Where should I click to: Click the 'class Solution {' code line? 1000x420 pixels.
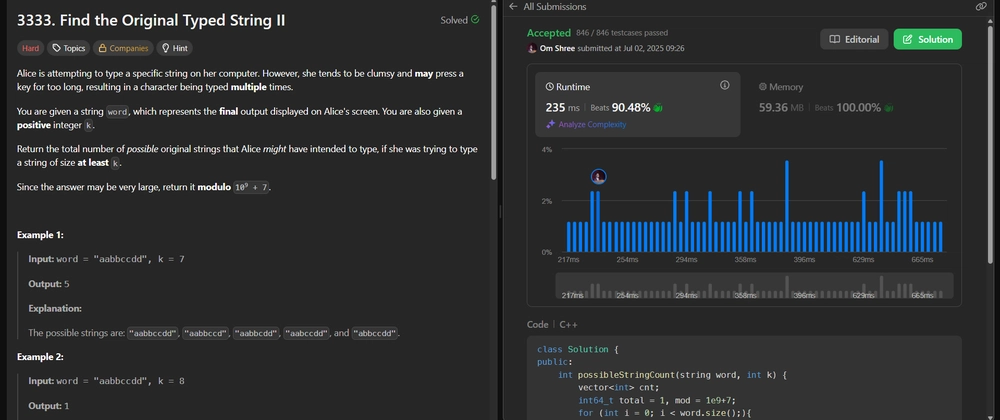point(578,349)
